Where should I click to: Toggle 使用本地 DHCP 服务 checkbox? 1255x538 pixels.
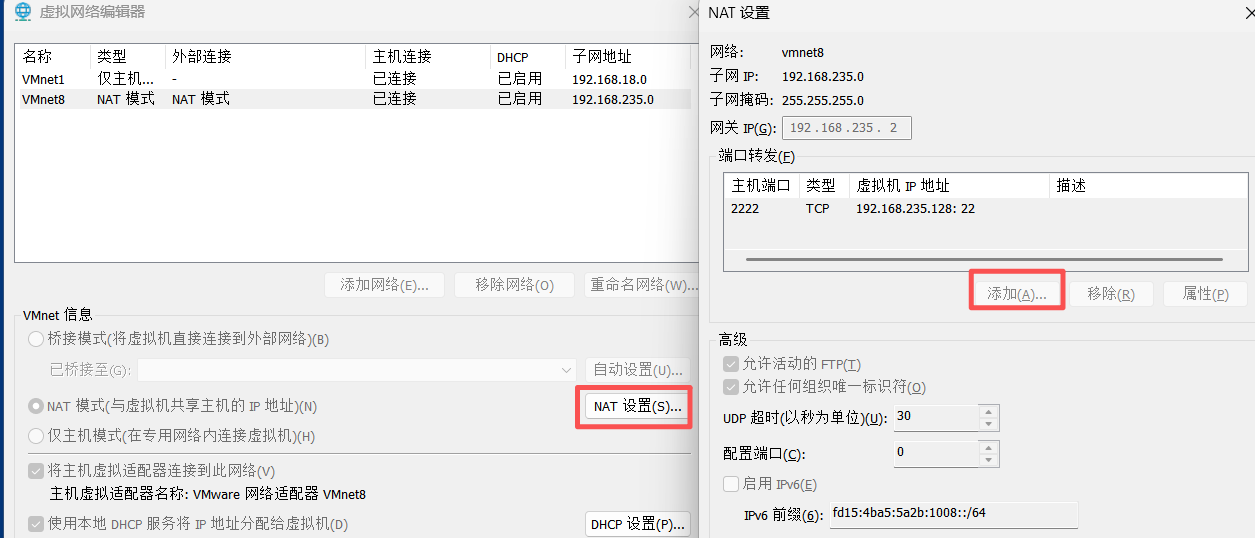(37, 524)
